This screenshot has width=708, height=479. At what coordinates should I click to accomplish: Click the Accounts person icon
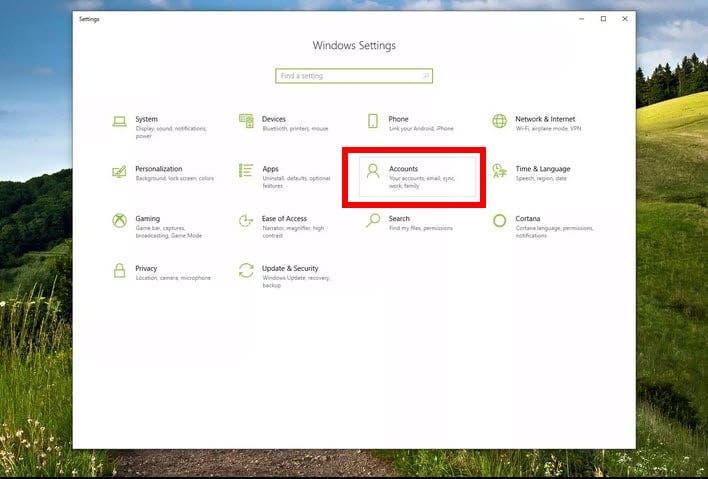373,171
